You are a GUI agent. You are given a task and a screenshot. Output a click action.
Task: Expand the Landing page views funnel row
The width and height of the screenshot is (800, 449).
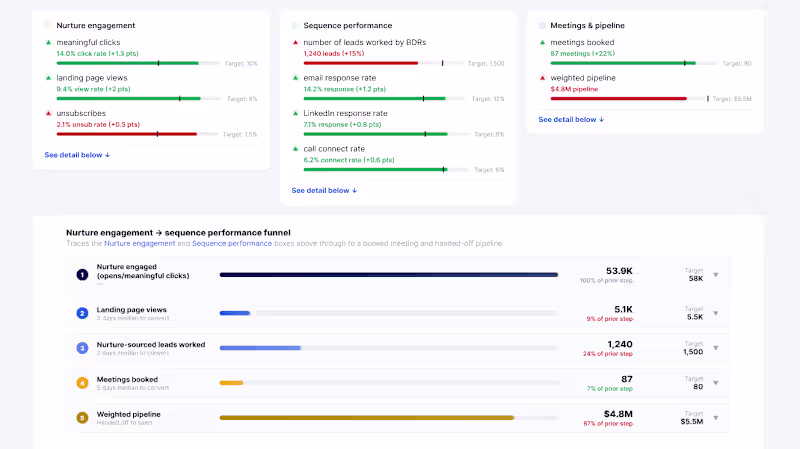[x=716, y=313]
